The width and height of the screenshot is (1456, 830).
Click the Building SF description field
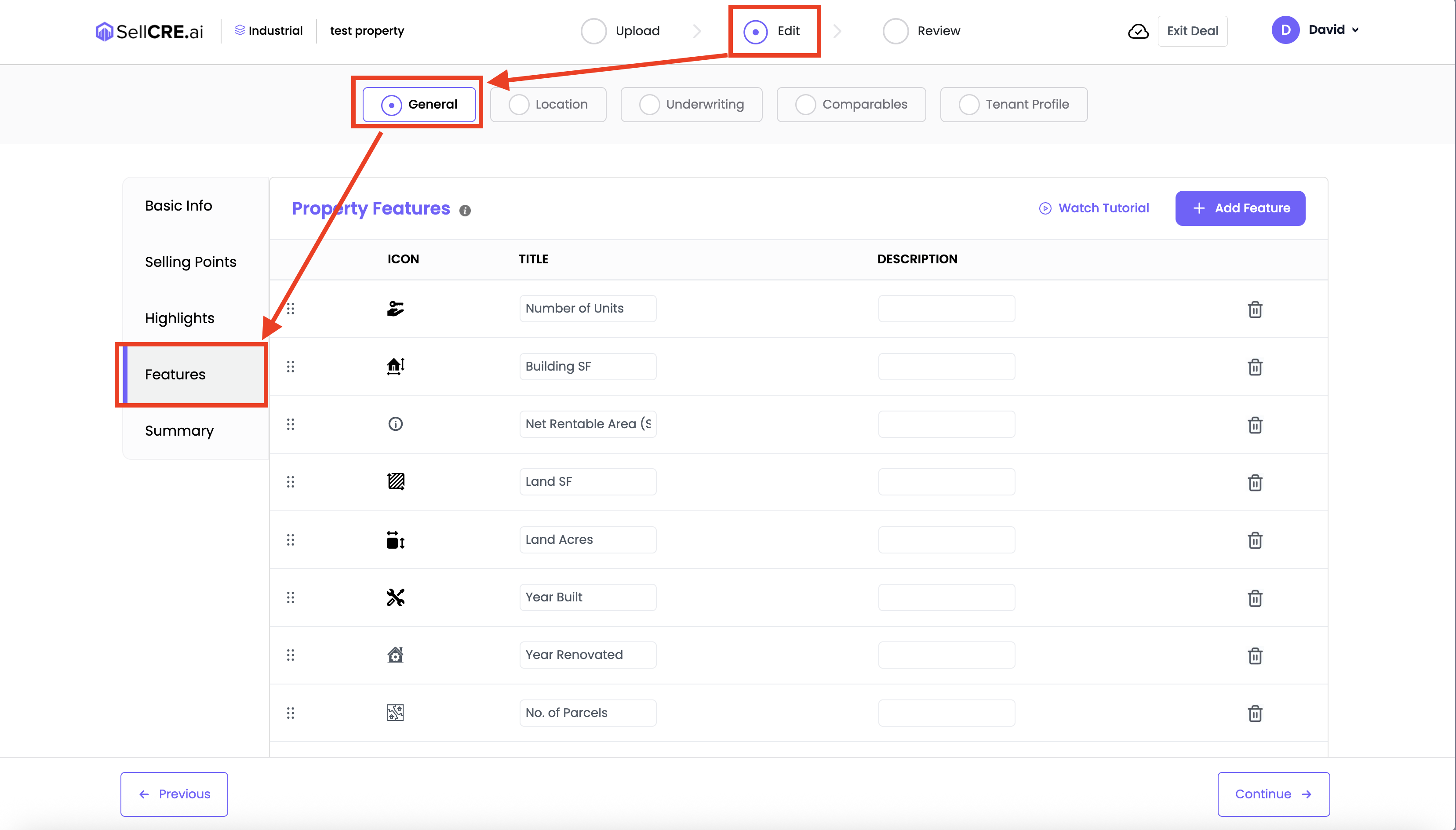946,367
